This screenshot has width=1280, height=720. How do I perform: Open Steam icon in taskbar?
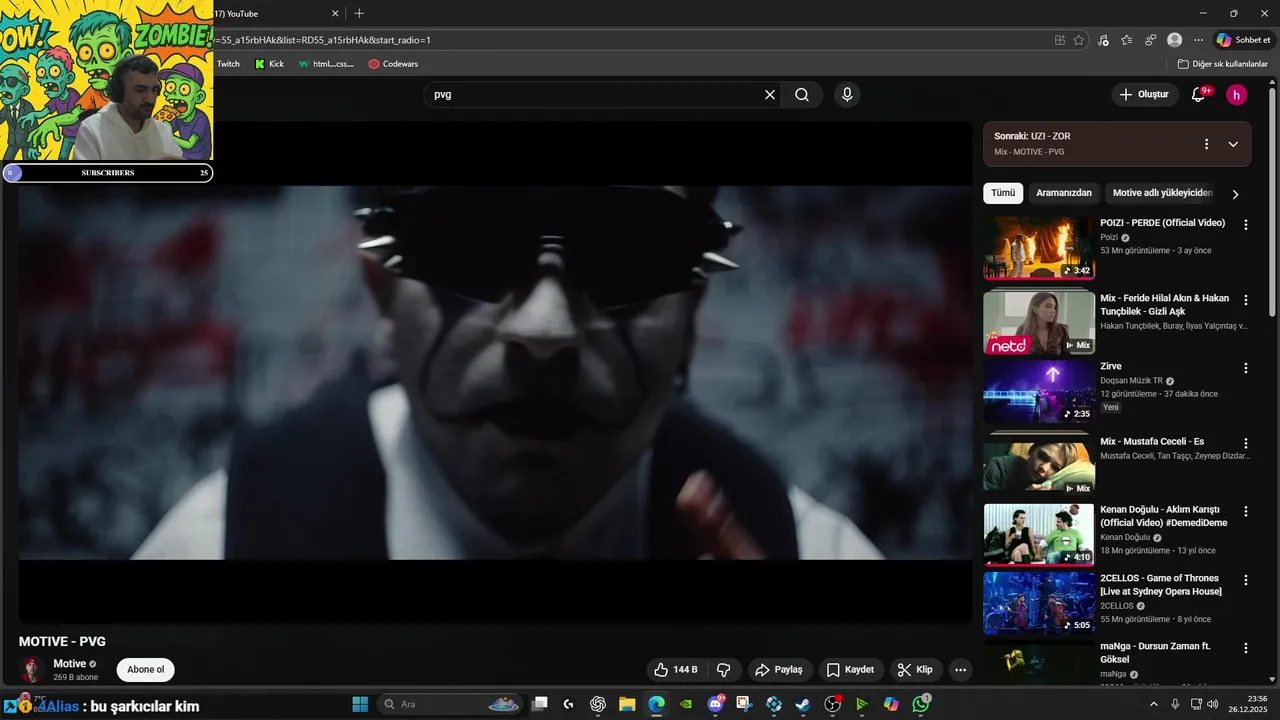(x=803, y=704)
